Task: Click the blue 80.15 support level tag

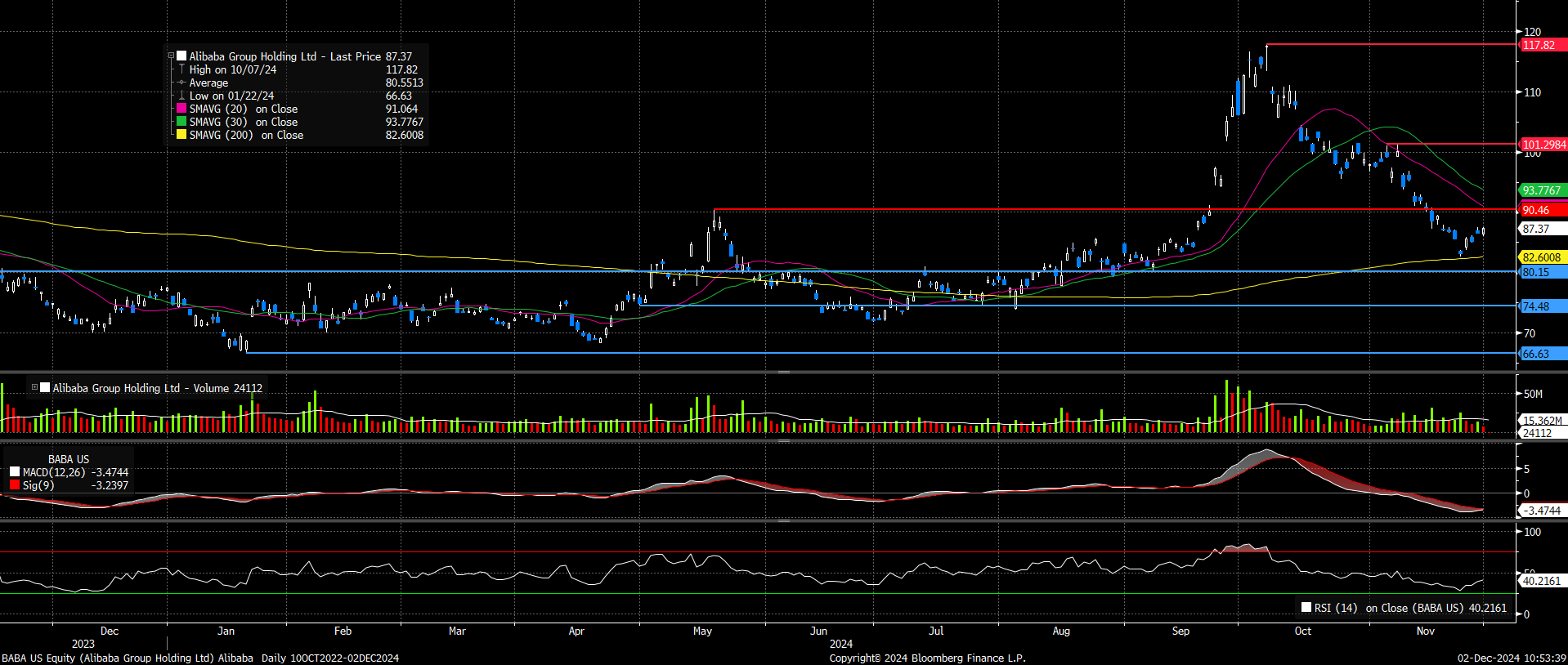Action: point(1542,272)
